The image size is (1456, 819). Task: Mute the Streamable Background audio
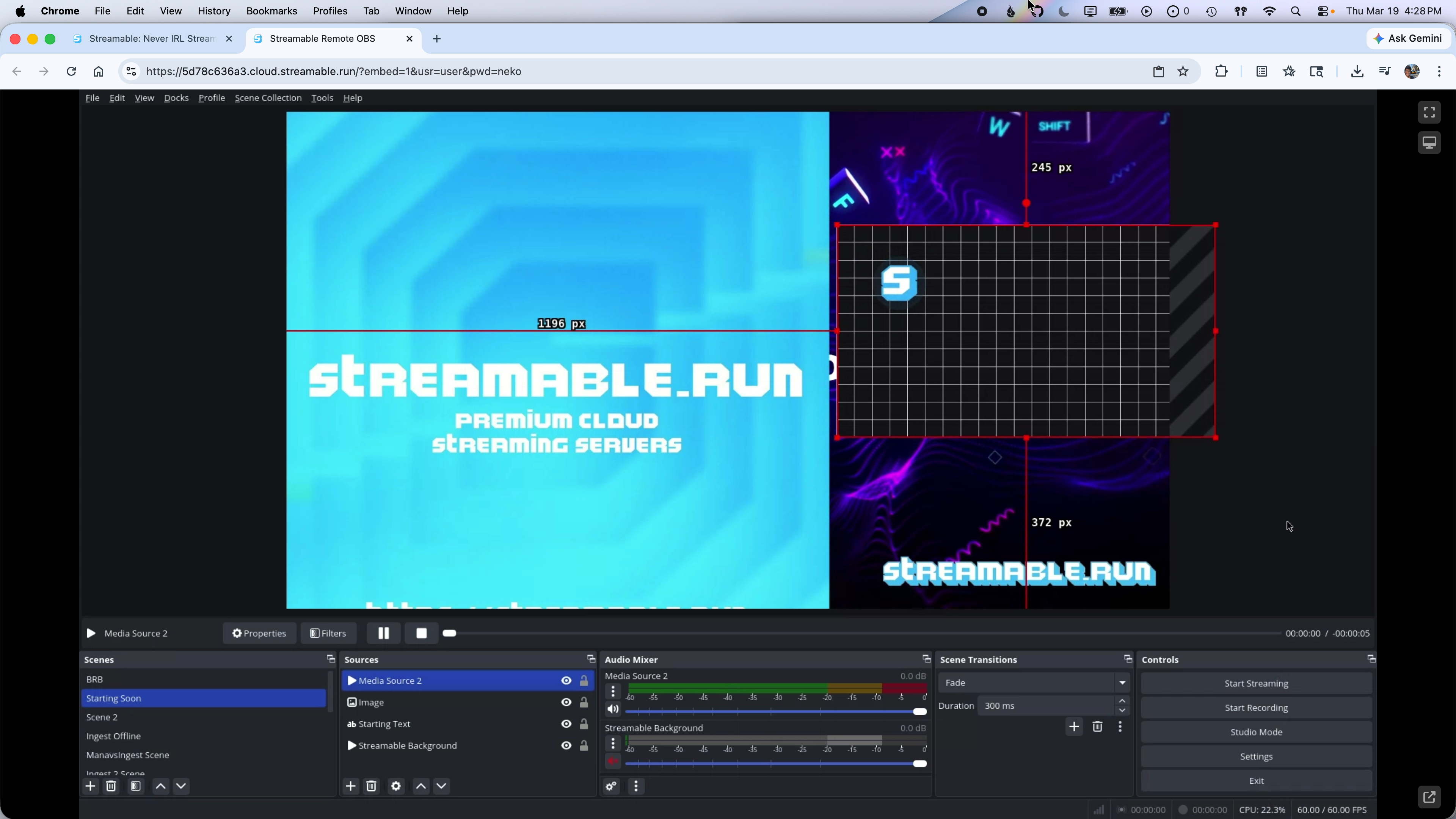613,761
